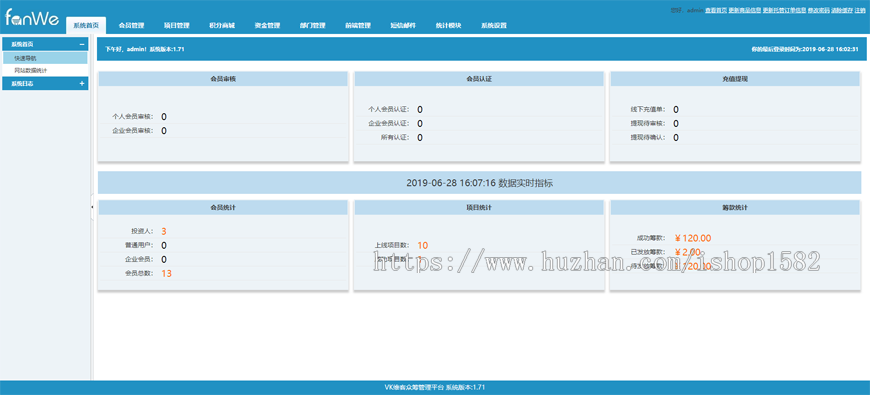Expand the 系统日志 sidebar section plus icon
Image resolution: width=870 pixels, height=395 pixels.
tap(82, 83)
